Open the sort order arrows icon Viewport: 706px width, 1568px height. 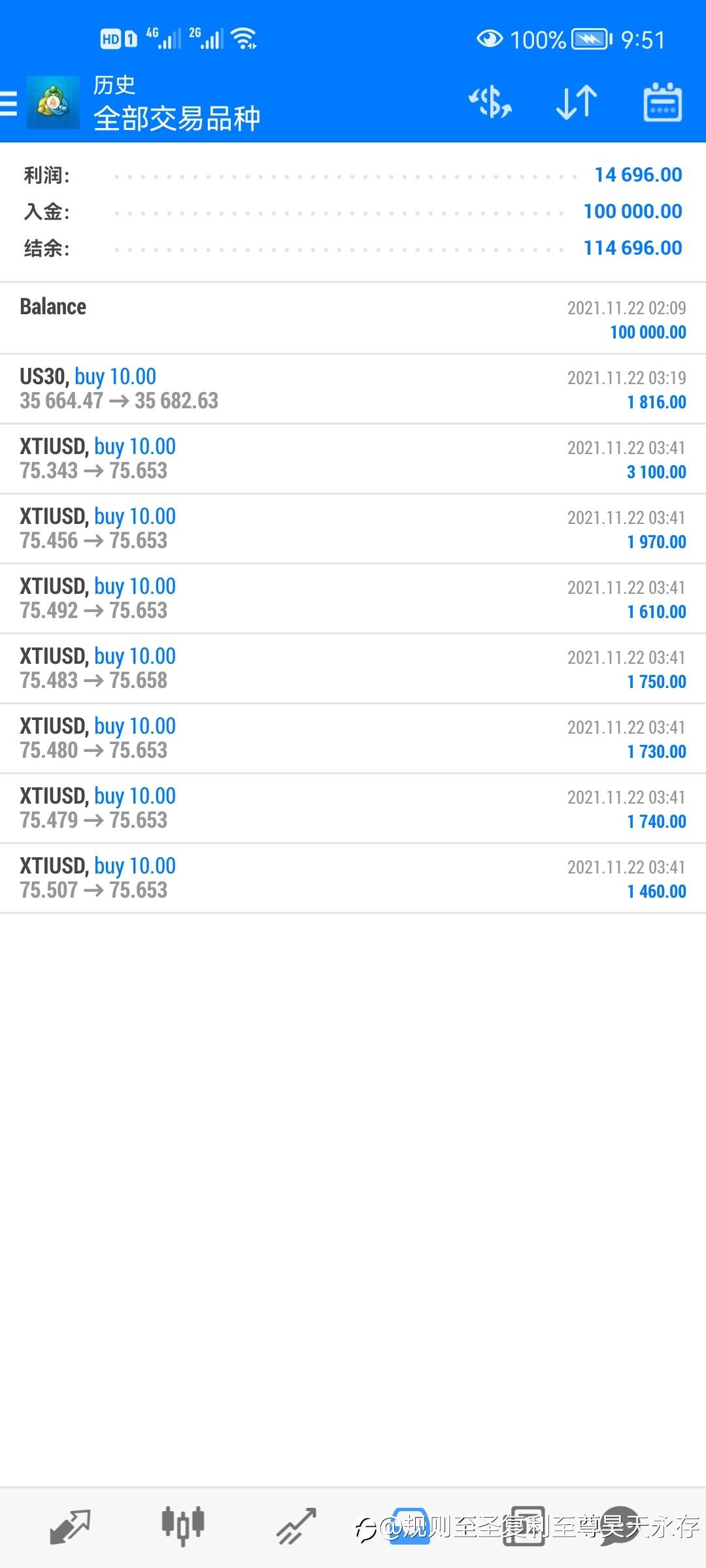[x=577, y=103]
